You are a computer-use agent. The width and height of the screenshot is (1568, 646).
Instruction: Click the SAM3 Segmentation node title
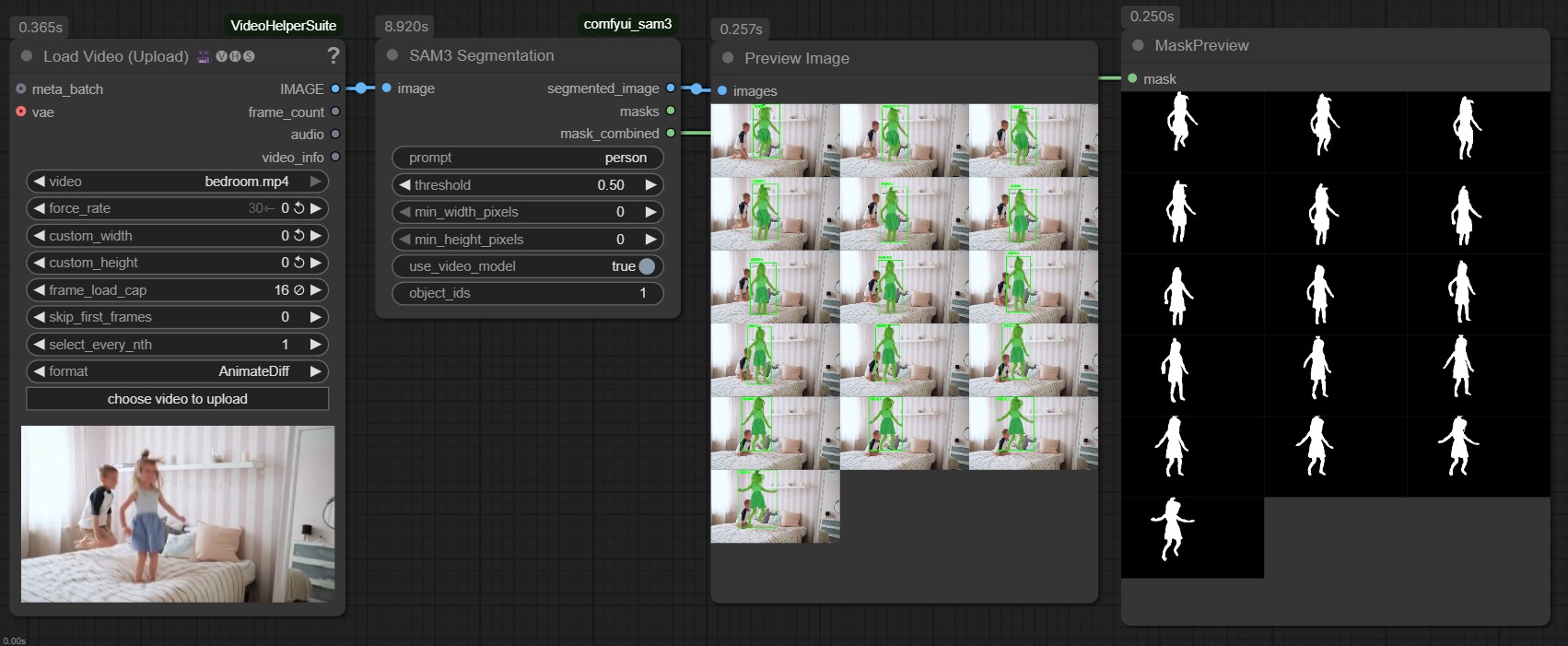482,55
